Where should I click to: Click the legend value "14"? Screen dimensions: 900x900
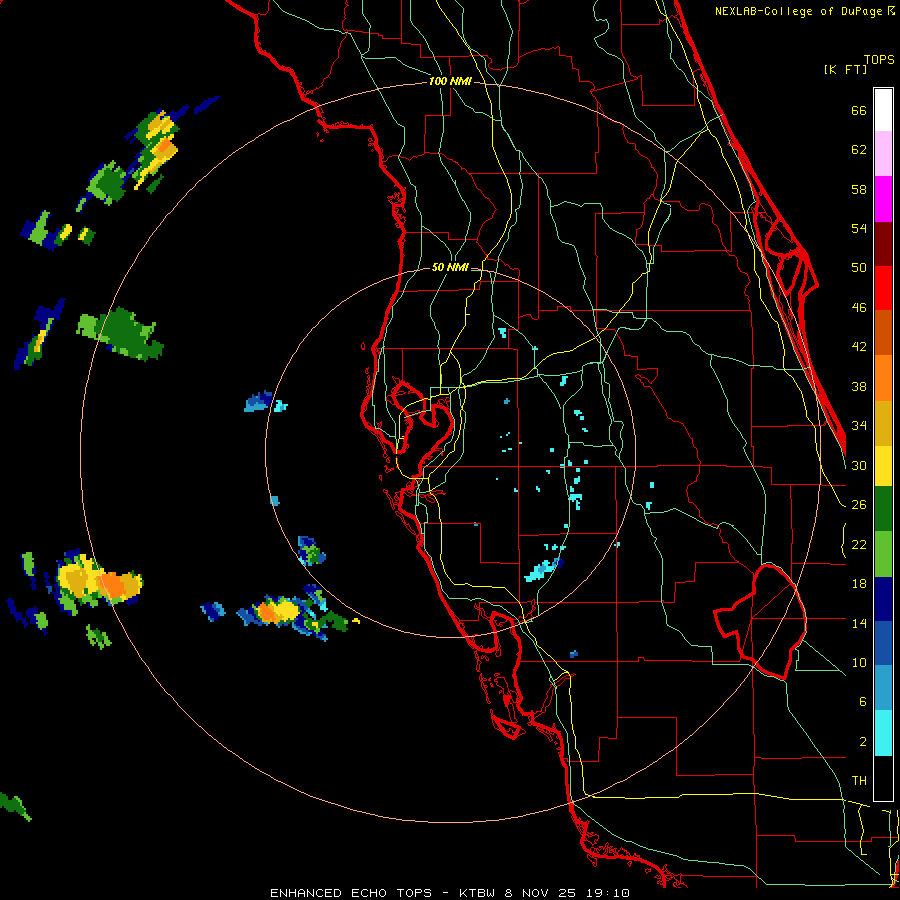[859, 623]
